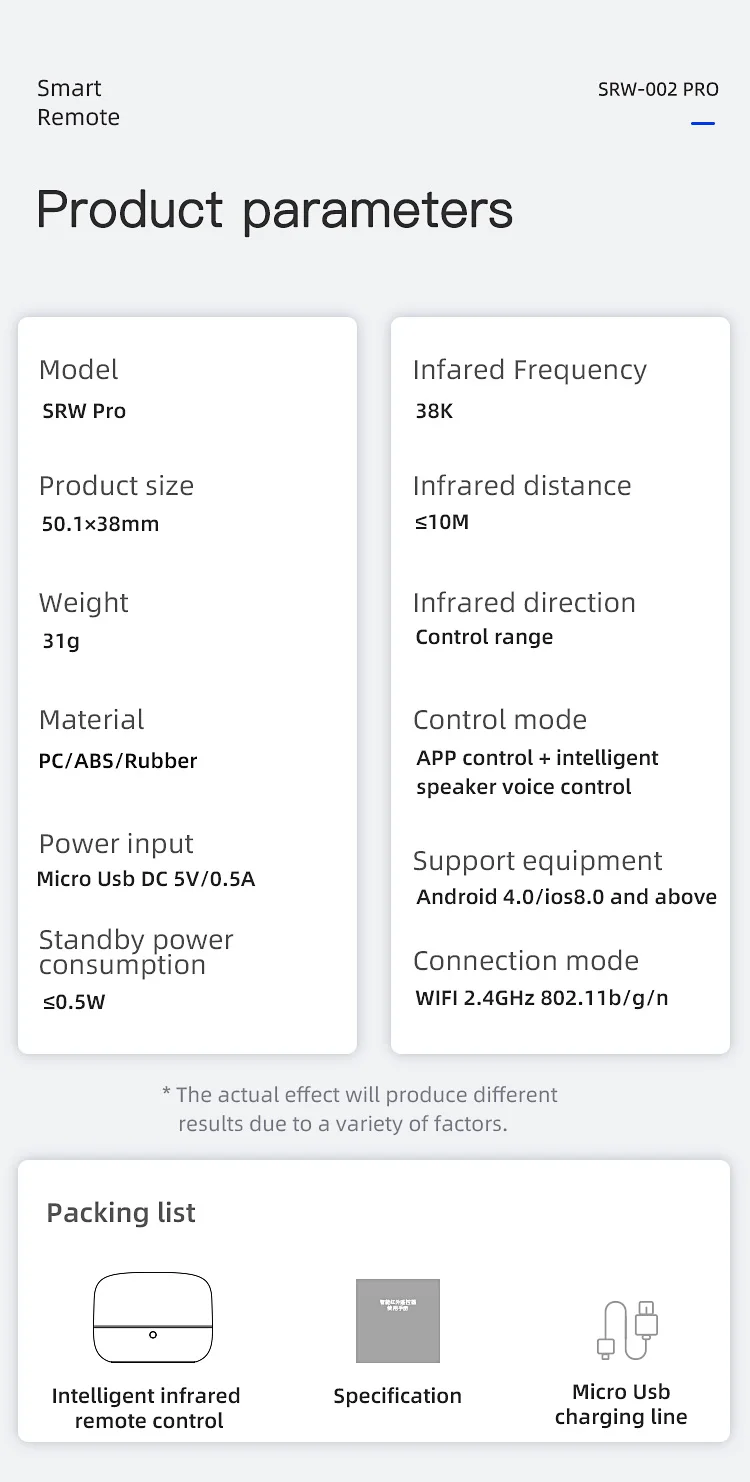Click the product size value 50.1×38mm

point(100,524)
